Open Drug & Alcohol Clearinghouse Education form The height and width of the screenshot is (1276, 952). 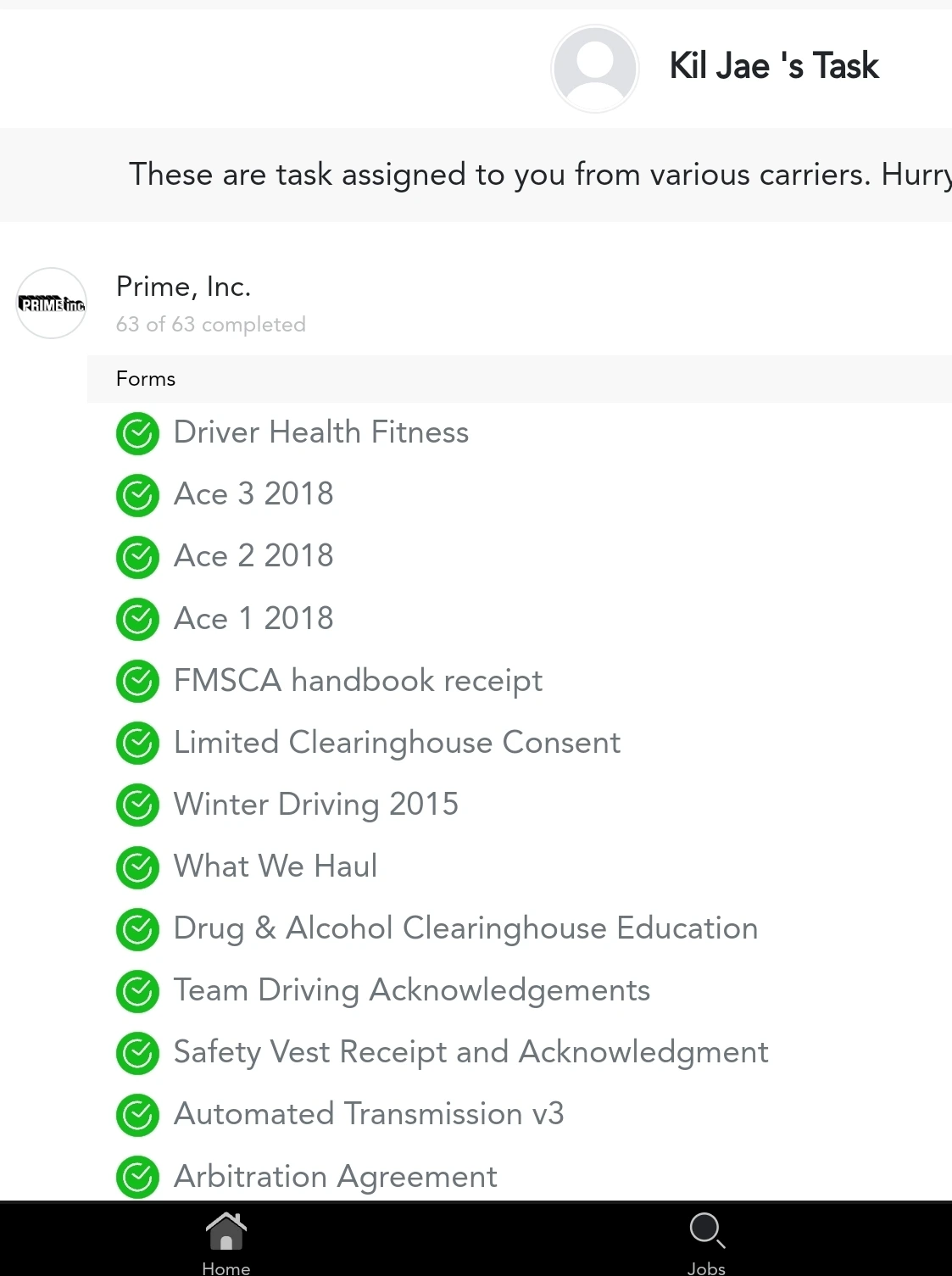tap(465, 928)
